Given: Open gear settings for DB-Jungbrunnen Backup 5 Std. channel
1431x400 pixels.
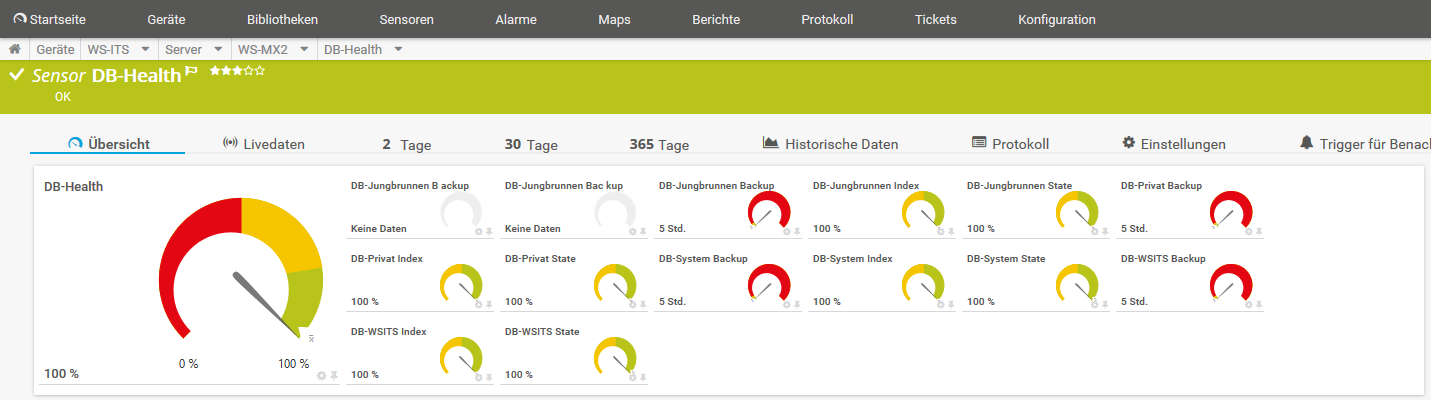Looking at the screenshot, I should coord(786,231).
